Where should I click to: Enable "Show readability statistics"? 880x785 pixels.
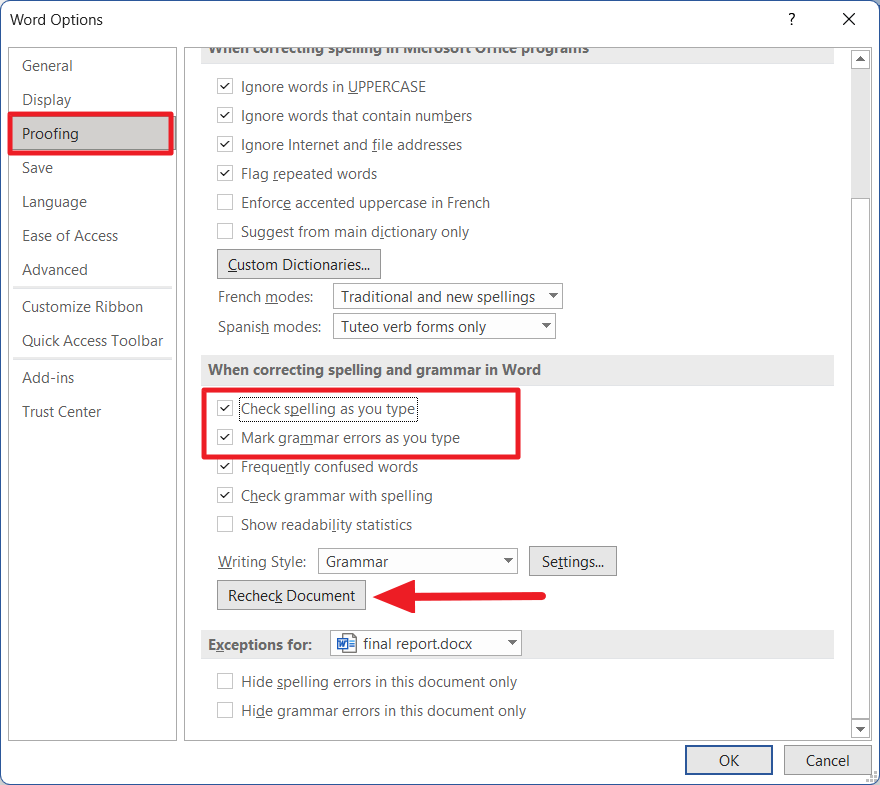point(225,524)
